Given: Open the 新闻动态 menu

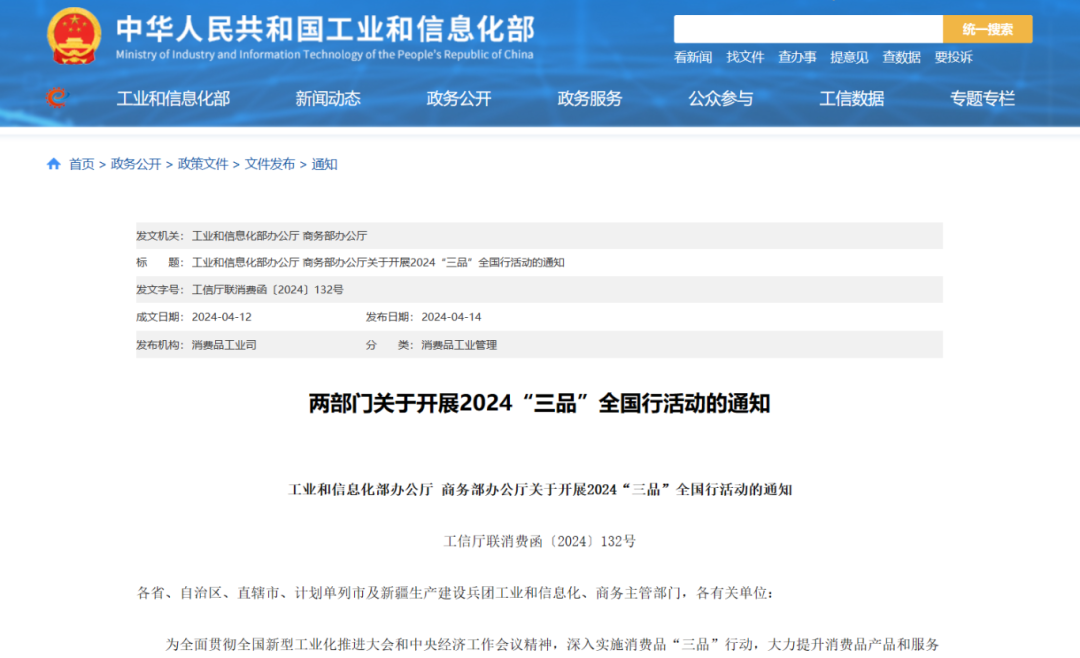Looking at the screenshot, I should tap(328, 98).
